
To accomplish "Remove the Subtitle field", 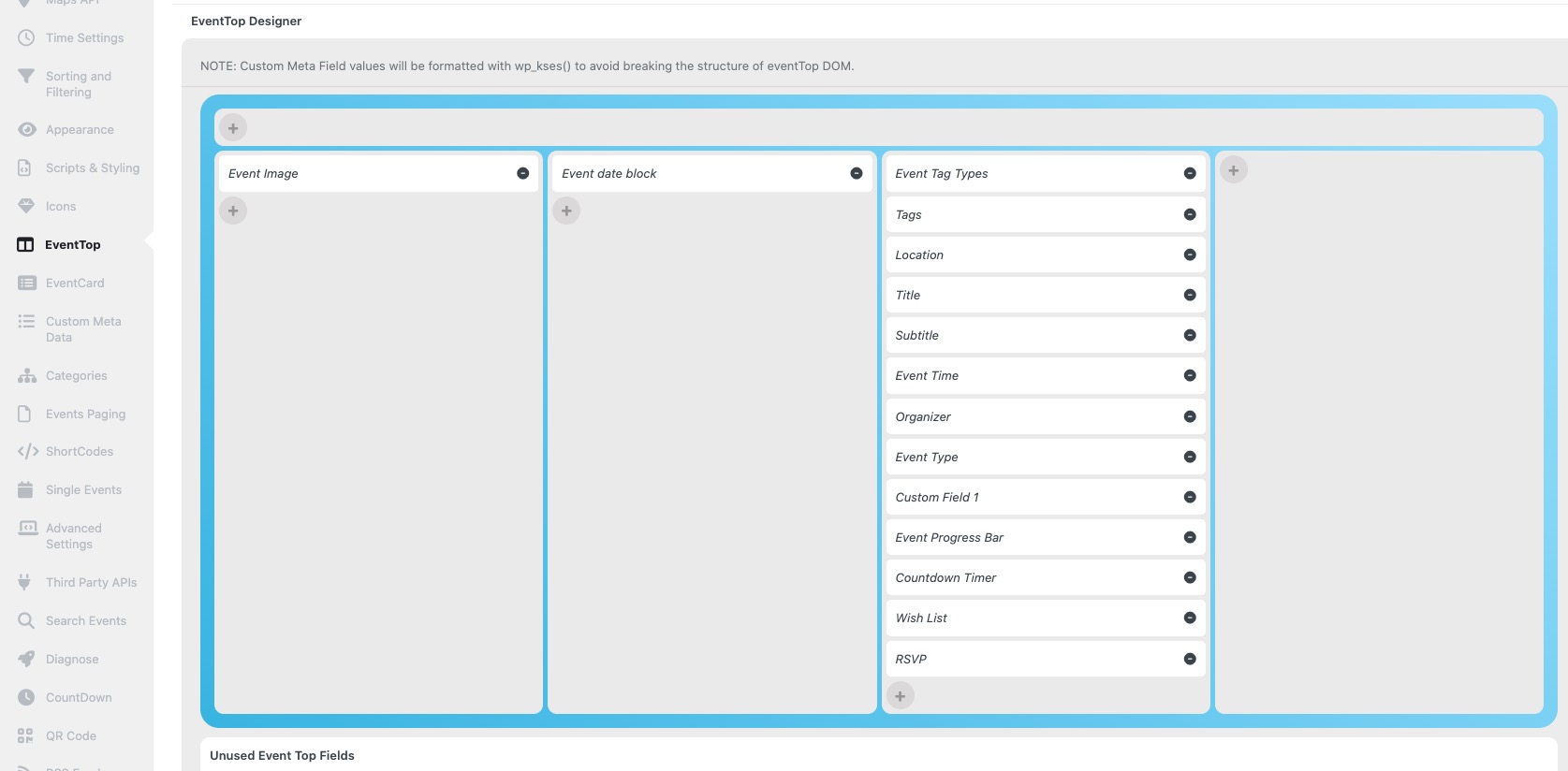I will (1190, 335).
